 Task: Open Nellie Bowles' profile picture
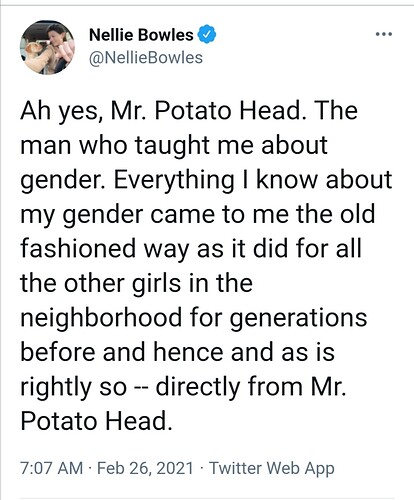tap(47, 47)
